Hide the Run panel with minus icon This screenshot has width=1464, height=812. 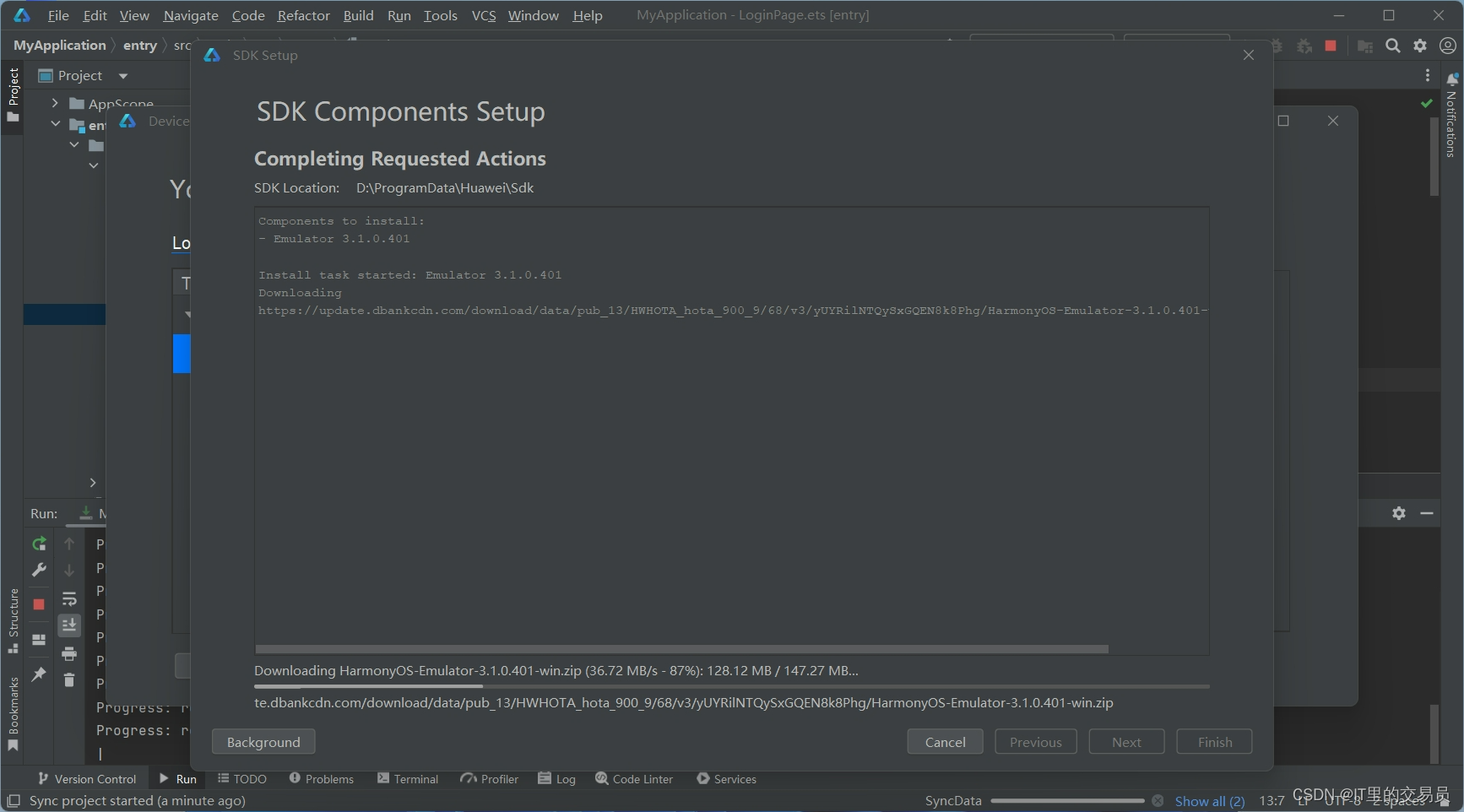[1427, 513]
